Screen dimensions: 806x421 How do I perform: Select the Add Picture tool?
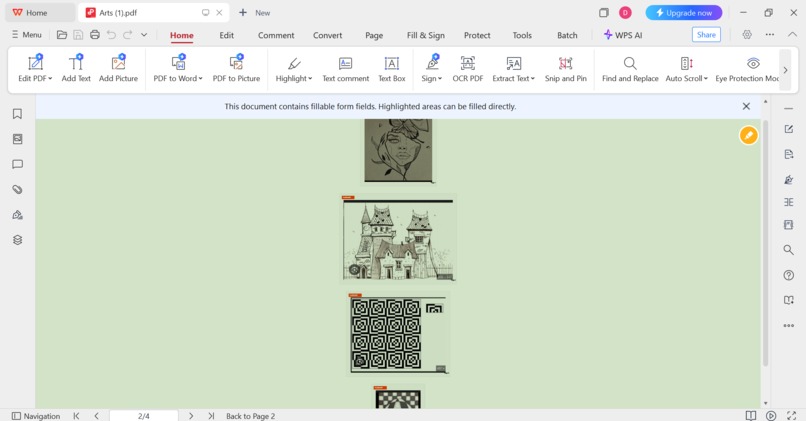click(118, 69)
